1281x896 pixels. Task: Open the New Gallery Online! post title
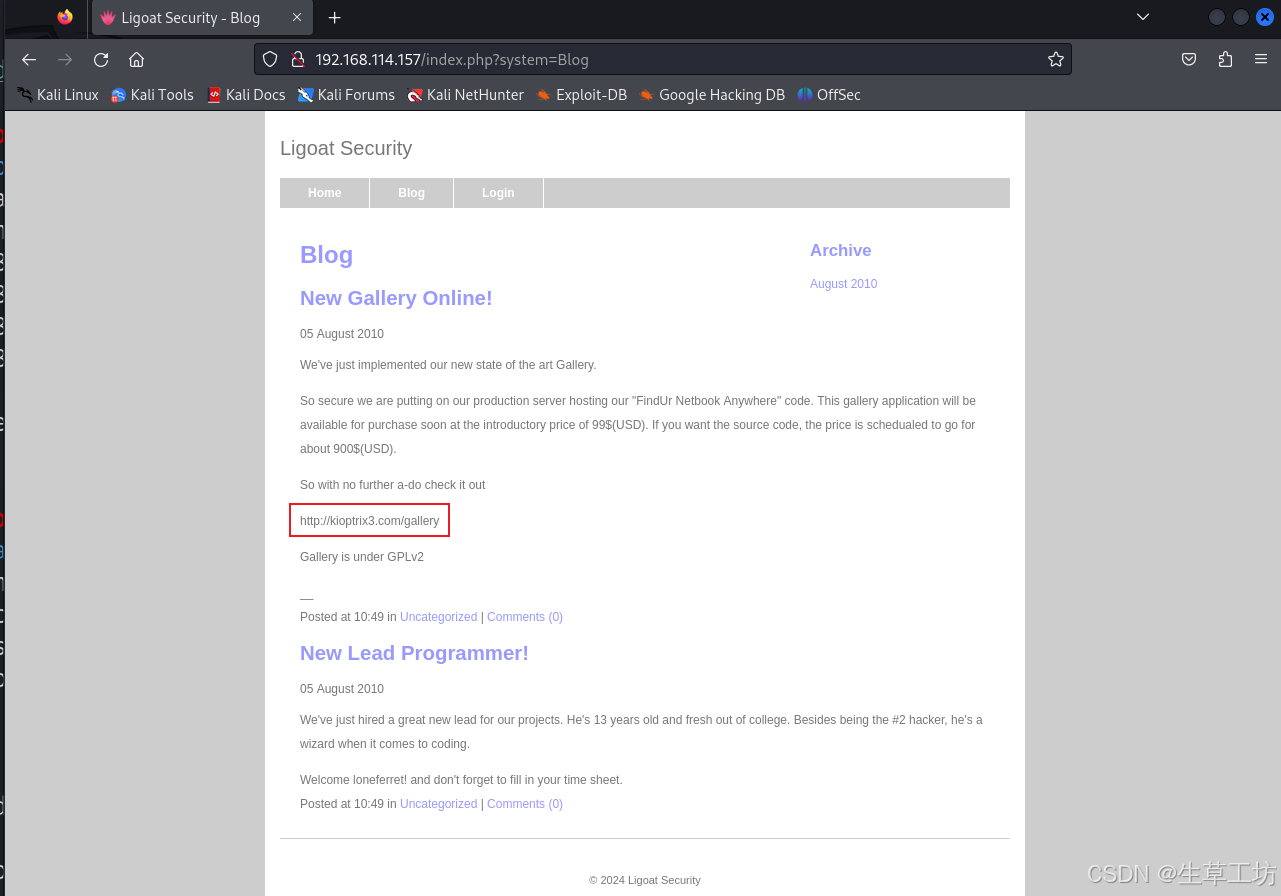point(396,298)
